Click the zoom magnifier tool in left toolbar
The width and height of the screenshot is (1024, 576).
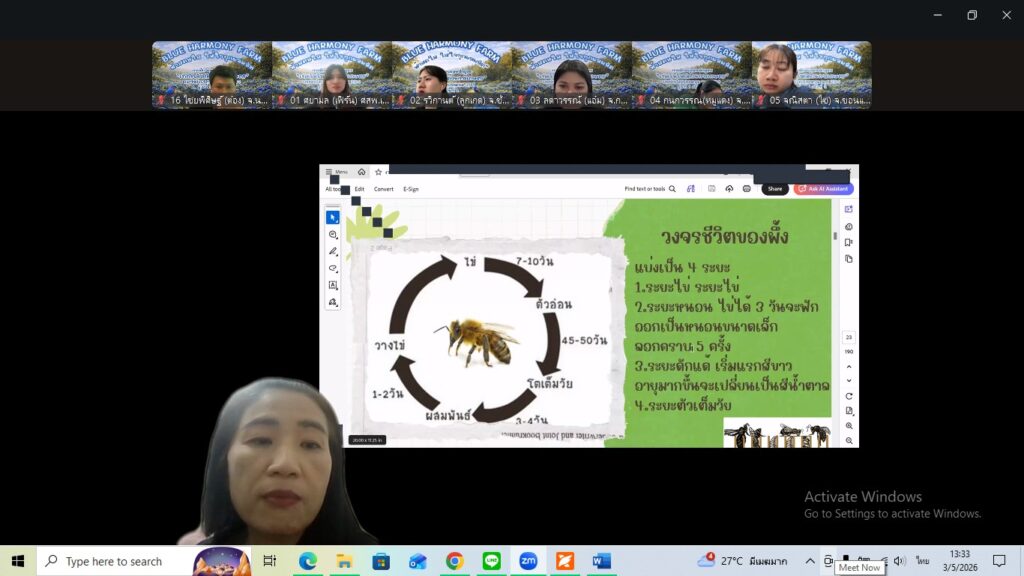click(x=333, y=234)
